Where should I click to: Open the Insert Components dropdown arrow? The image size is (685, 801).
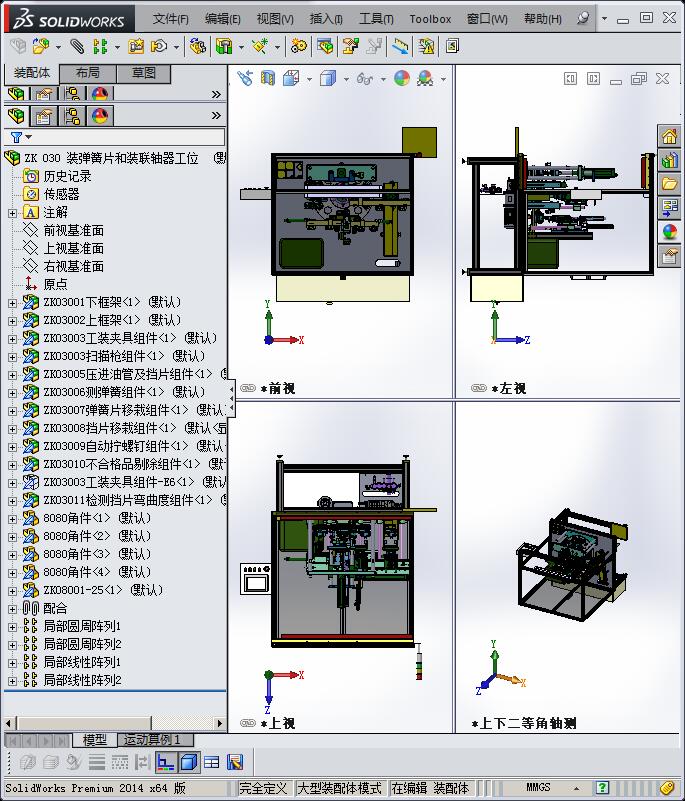click(x=58, y=47)
